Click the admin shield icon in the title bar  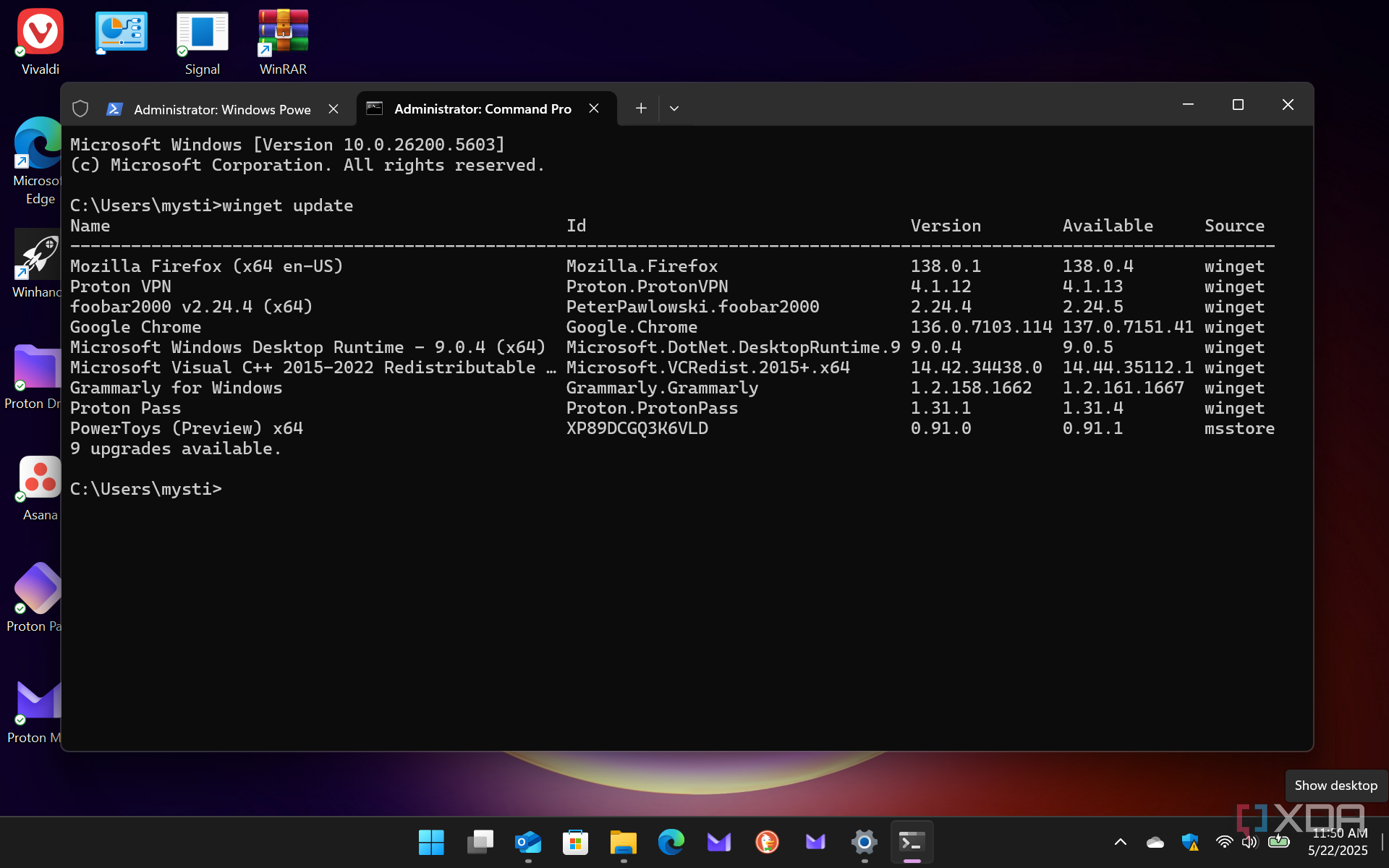(80, 109)
